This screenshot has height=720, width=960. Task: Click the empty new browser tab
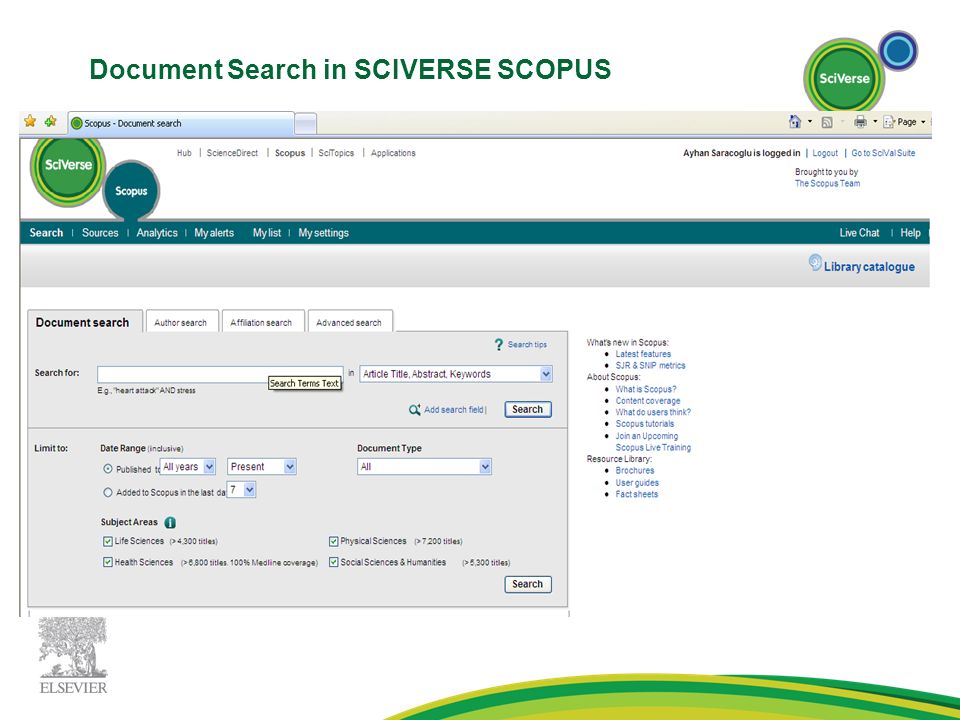pos(306,124)
